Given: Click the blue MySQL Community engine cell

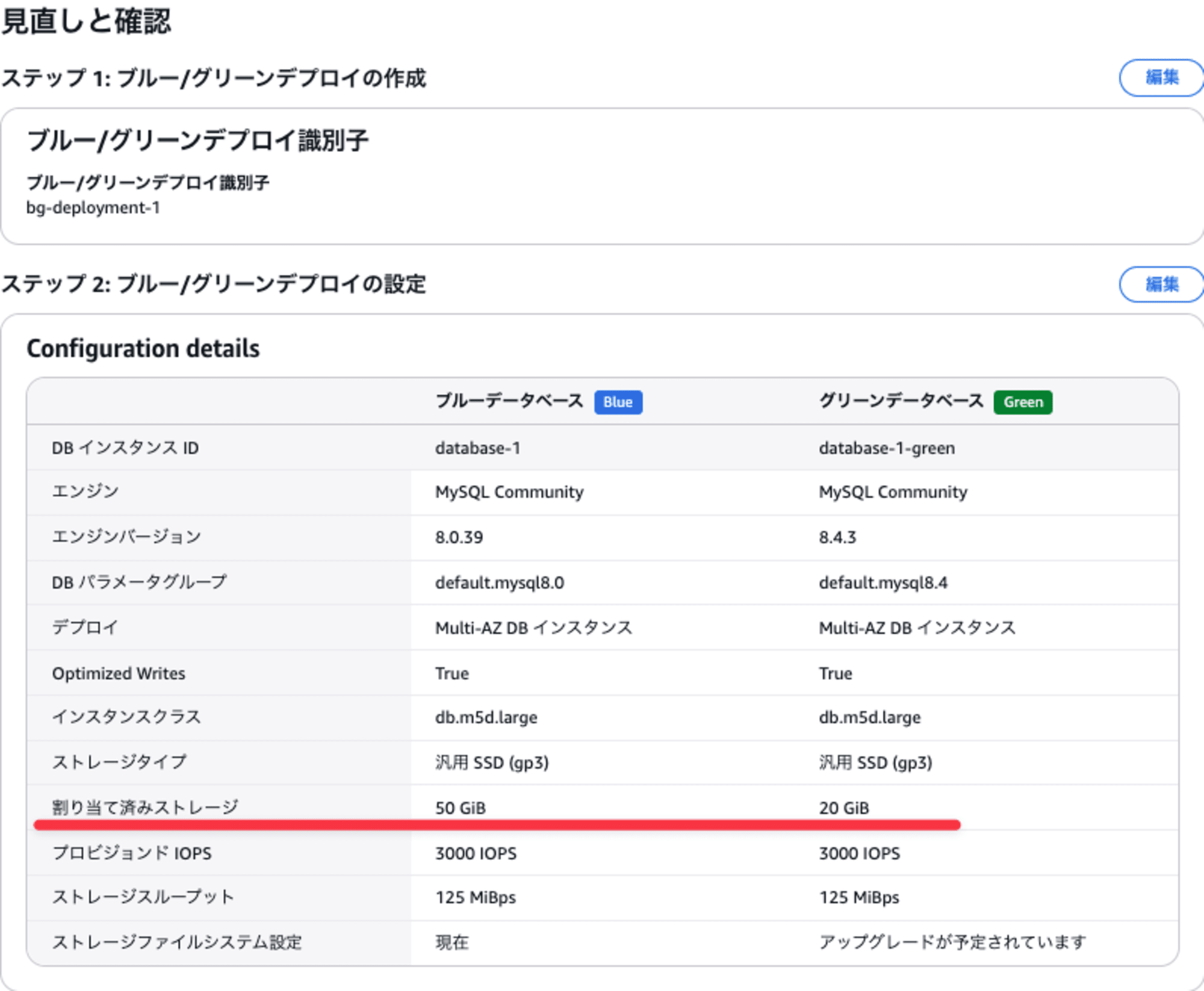Looking at the screenshot, I should (509, 492).
